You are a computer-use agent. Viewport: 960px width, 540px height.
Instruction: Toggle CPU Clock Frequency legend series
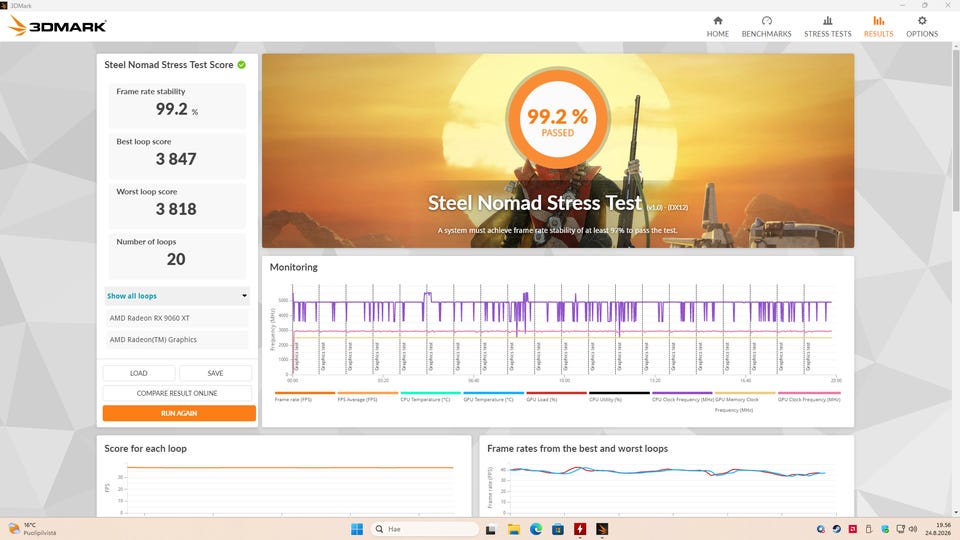(682, 397)
